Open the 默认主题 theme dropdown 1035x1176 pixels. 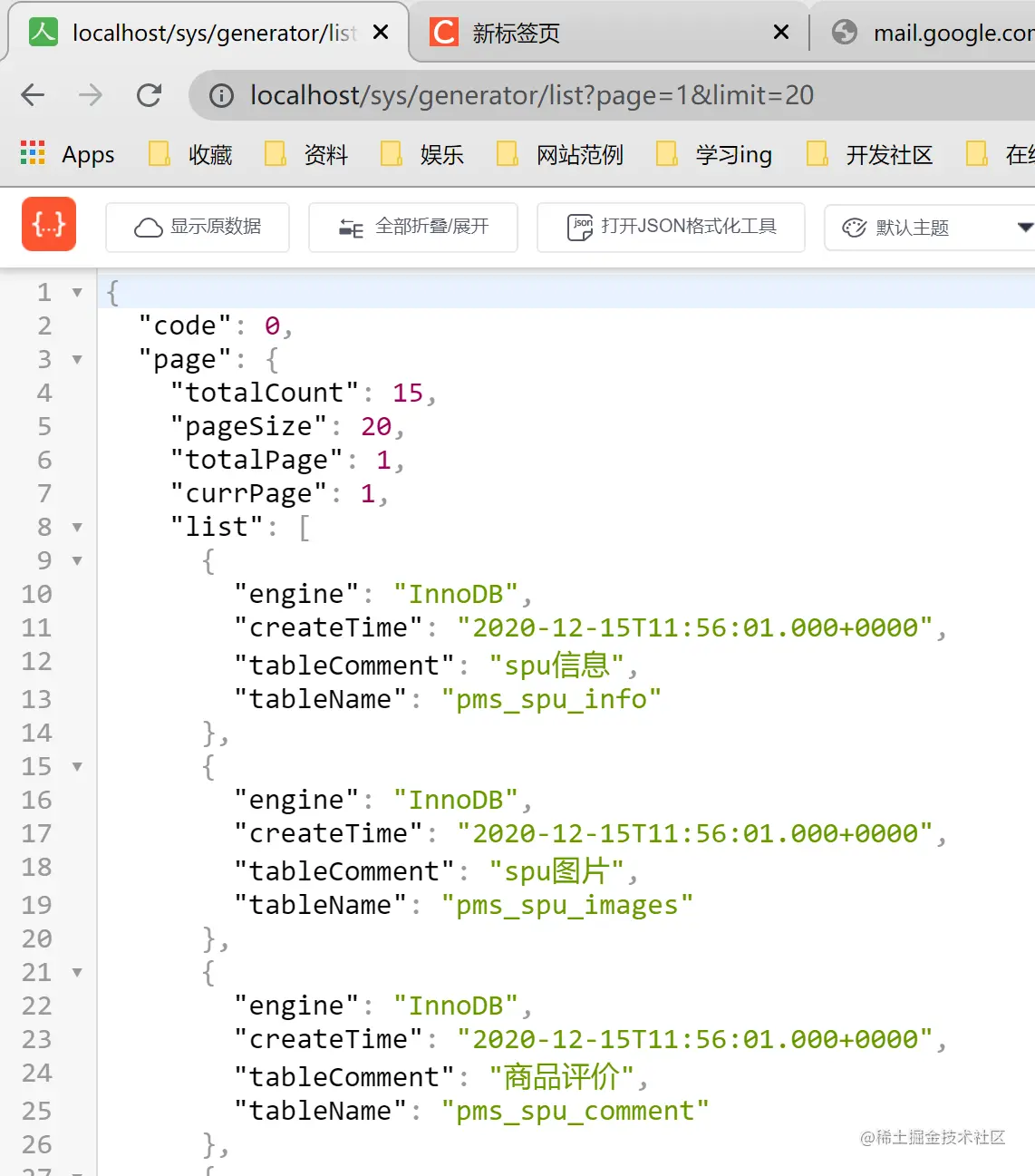(x=930, y=227)
